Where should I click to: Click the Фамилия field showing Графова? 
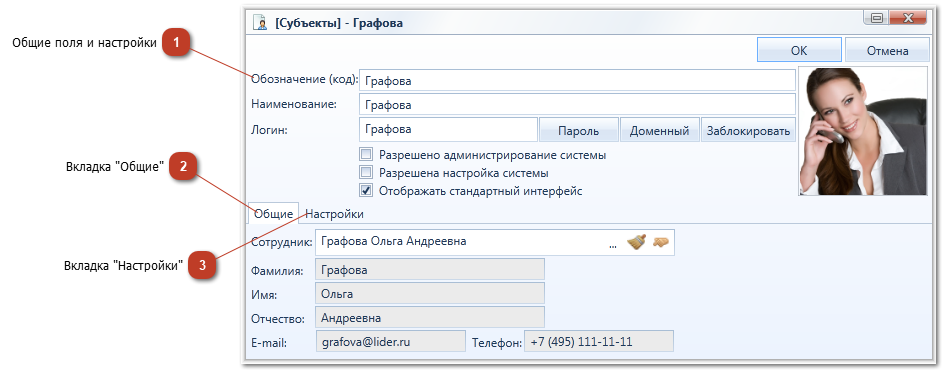point(430,269)
